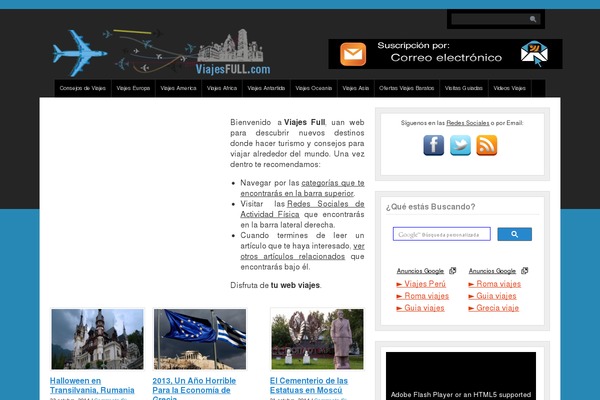This screenshot has height=400, width=600.
Task: Open 'Halloween en Transilvania, Rumania' article title
Action: point(92,385)
